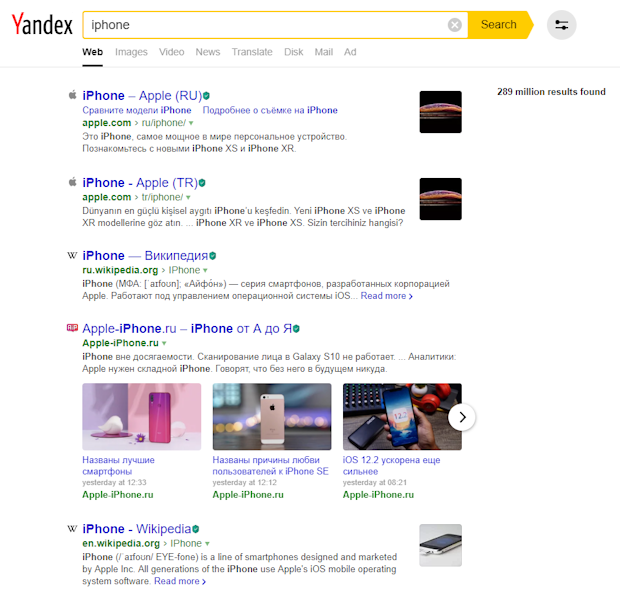620x600 pixels.
Task: Click the iOS 12.2 phone-in-hand news image
Action: click(402, 416)
